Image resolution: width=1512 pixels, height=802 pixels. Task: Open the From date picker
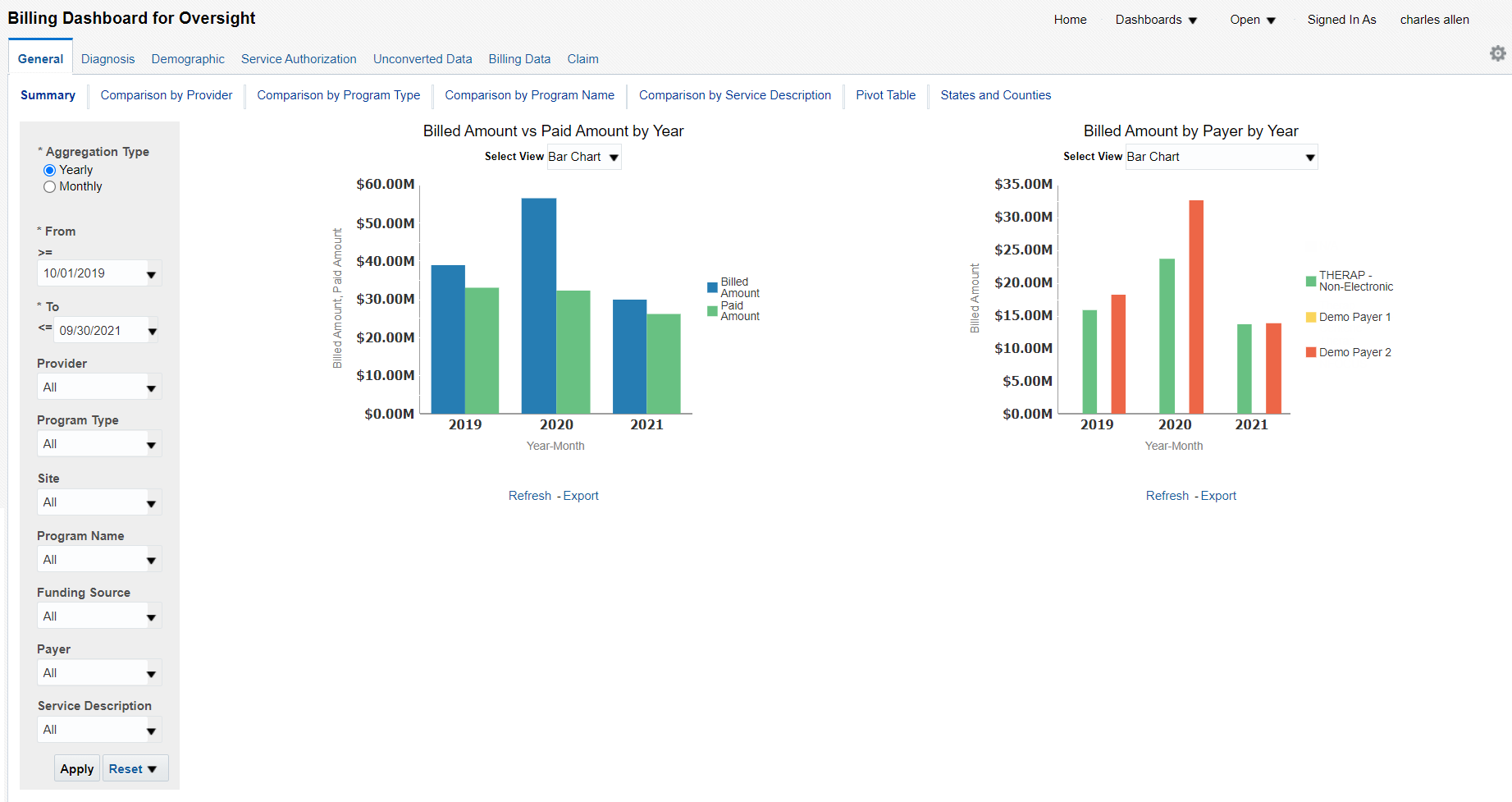click(153, 273)
